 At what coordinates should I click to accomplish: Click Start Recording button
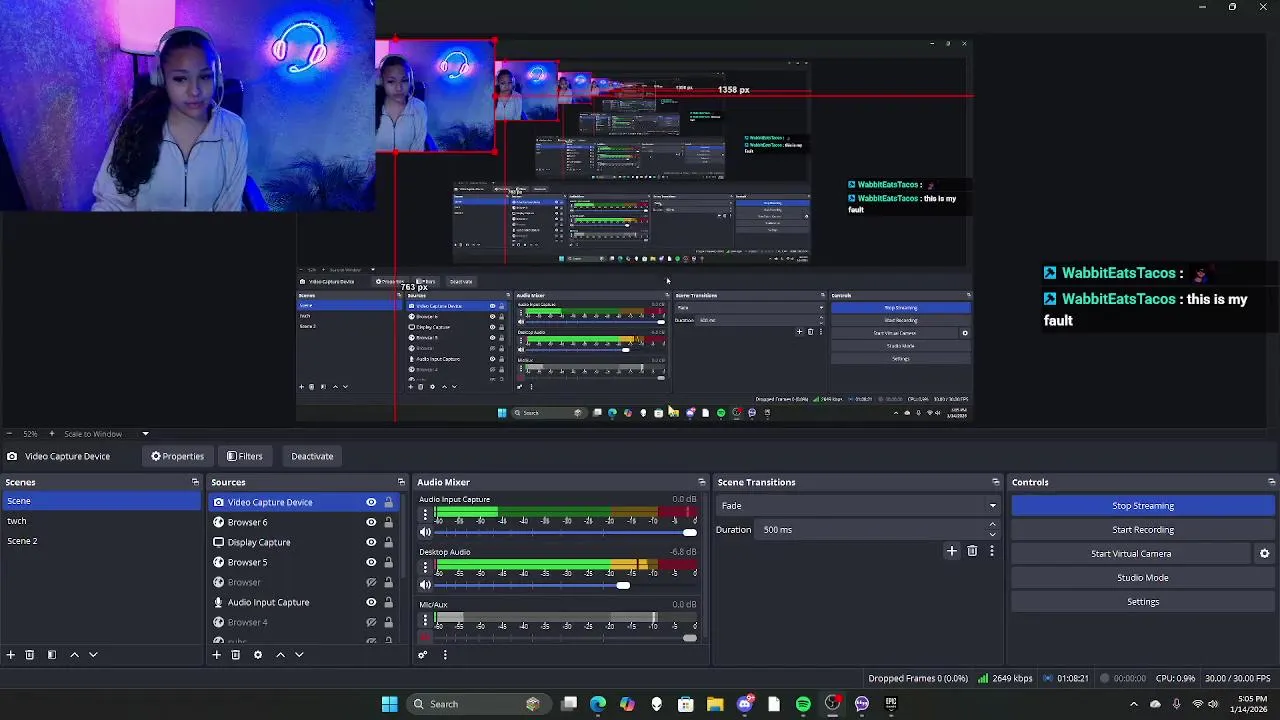1143,530
